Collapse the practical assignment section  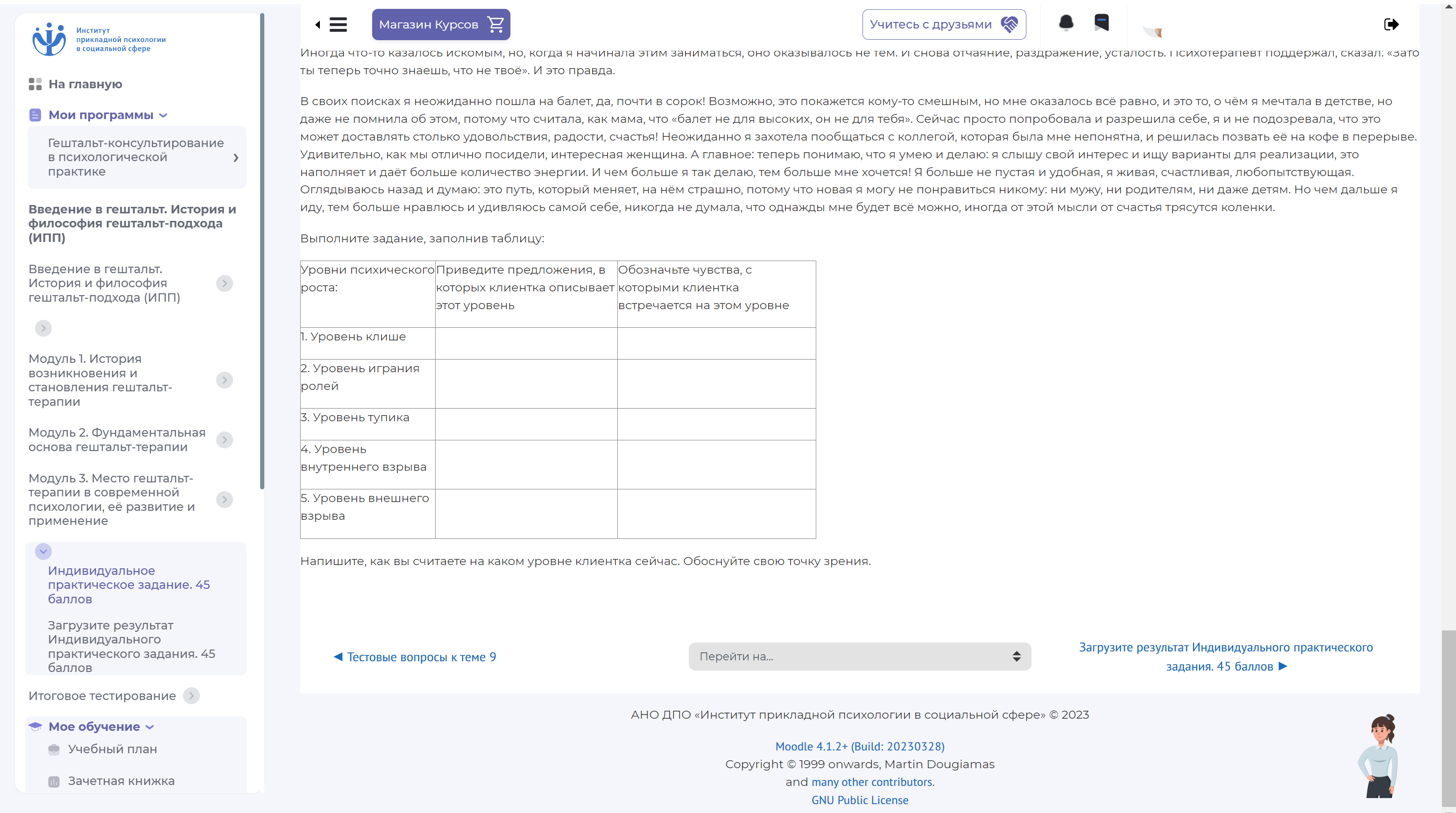point(43,551)
